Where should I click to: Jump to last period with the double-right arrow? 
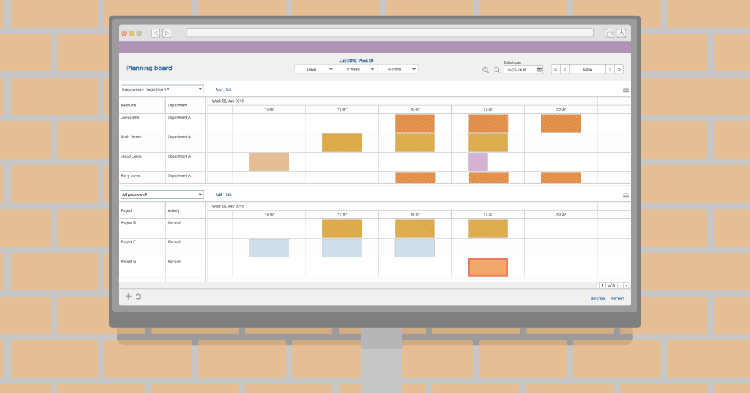coord(619,69)
